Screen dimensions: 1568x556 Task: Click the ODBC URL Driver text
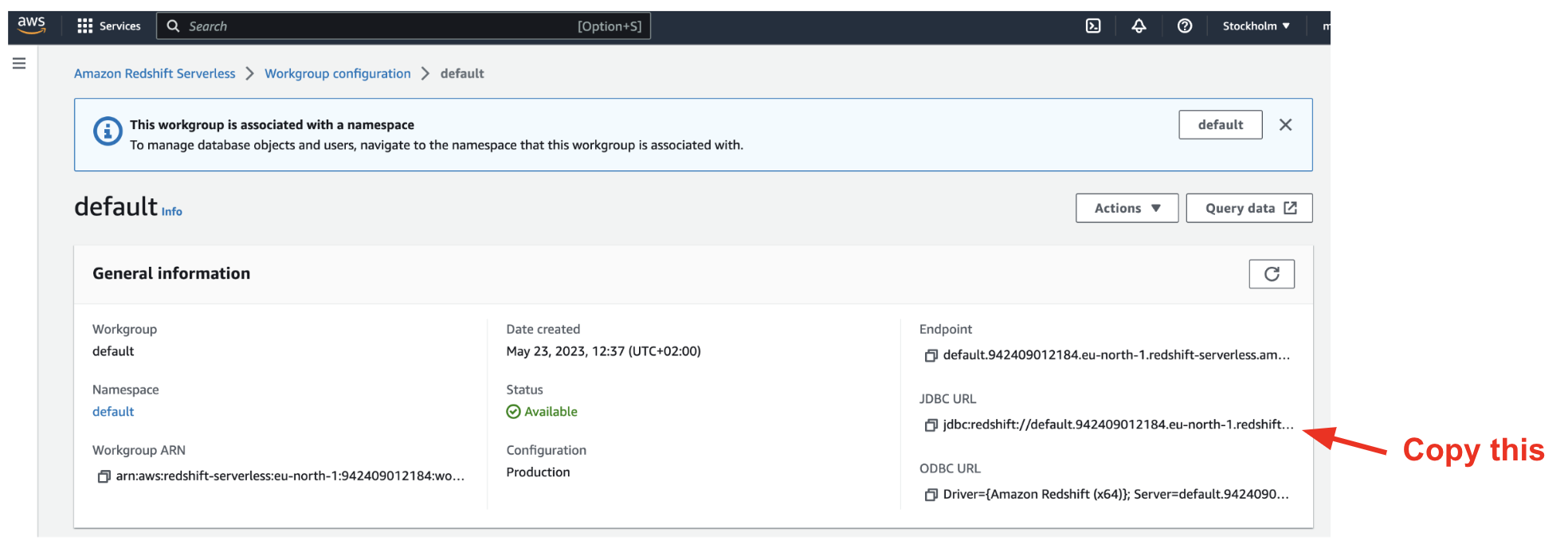point(1115,495)
